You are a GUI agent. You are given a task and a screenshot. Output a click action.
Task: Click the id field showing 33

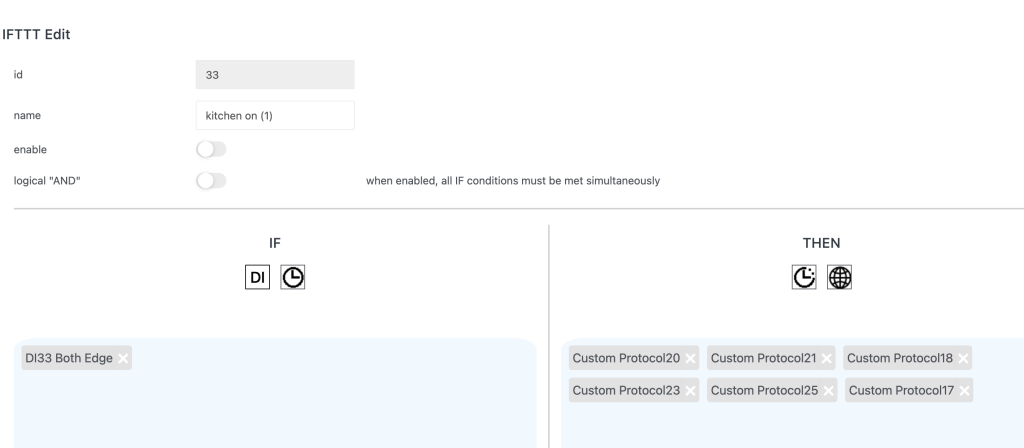(275, 75)
